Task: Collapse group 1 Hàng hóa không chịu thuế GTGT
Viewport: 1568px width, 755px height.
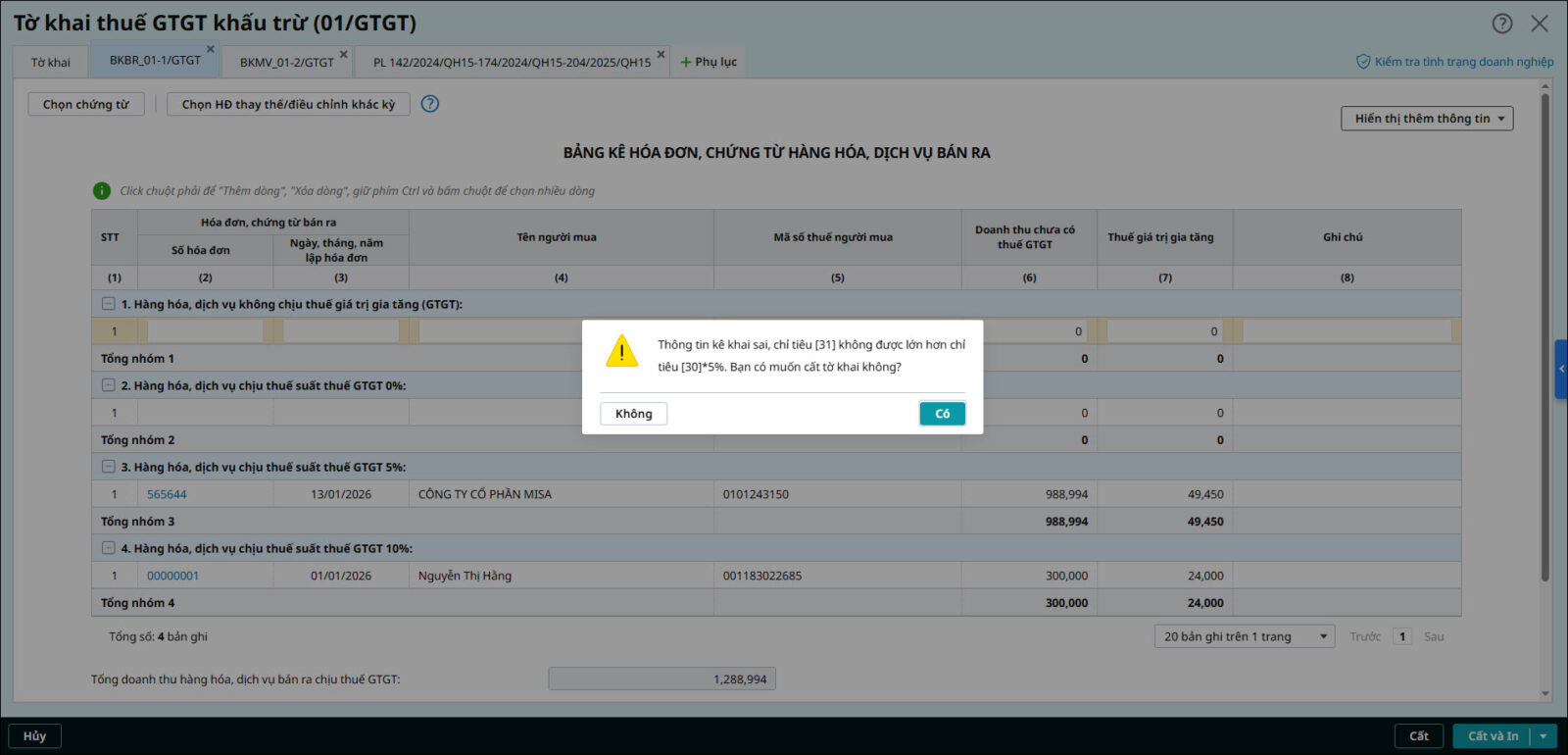Action: [x=109, y=304]
